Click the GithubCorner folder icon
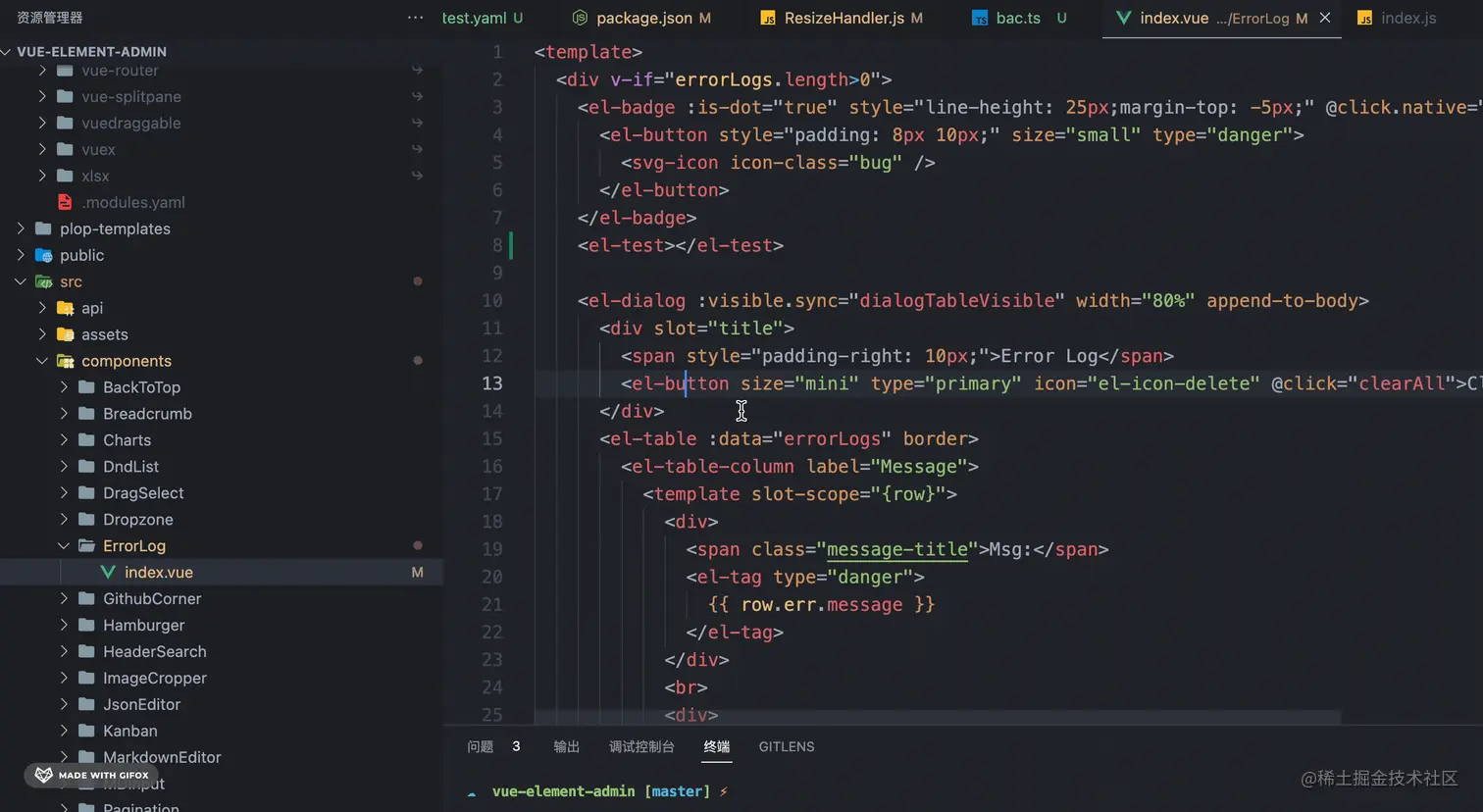 click(x=86, y=598)
